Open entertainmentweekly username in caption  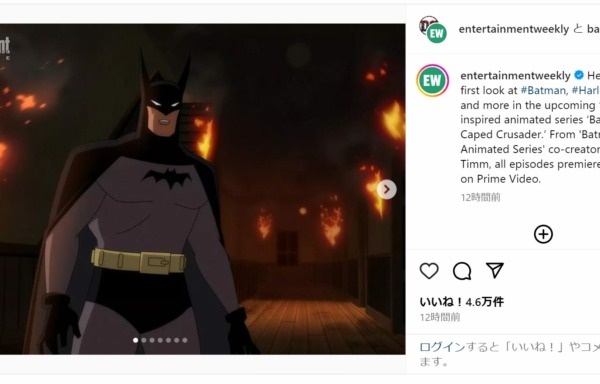click(x=515, y=76)
